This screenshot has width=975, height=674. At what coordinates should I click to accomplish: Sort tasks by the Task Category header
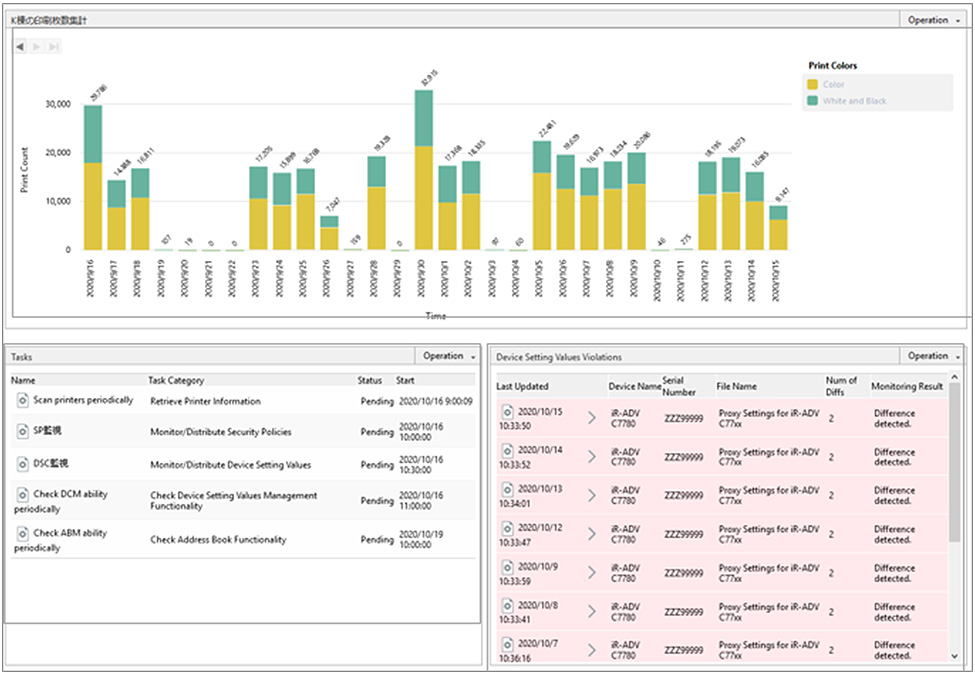176,381
